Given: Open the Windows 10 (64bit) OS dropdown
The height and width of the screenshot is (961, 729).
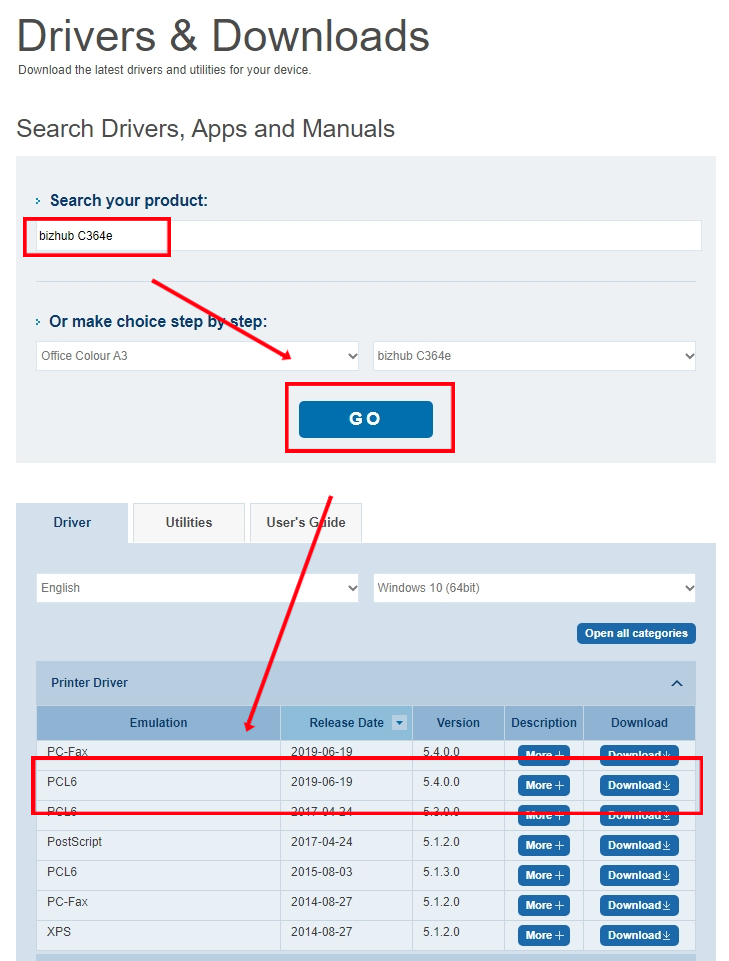Looking at the screenshot, I should click(x=534, y=588).
